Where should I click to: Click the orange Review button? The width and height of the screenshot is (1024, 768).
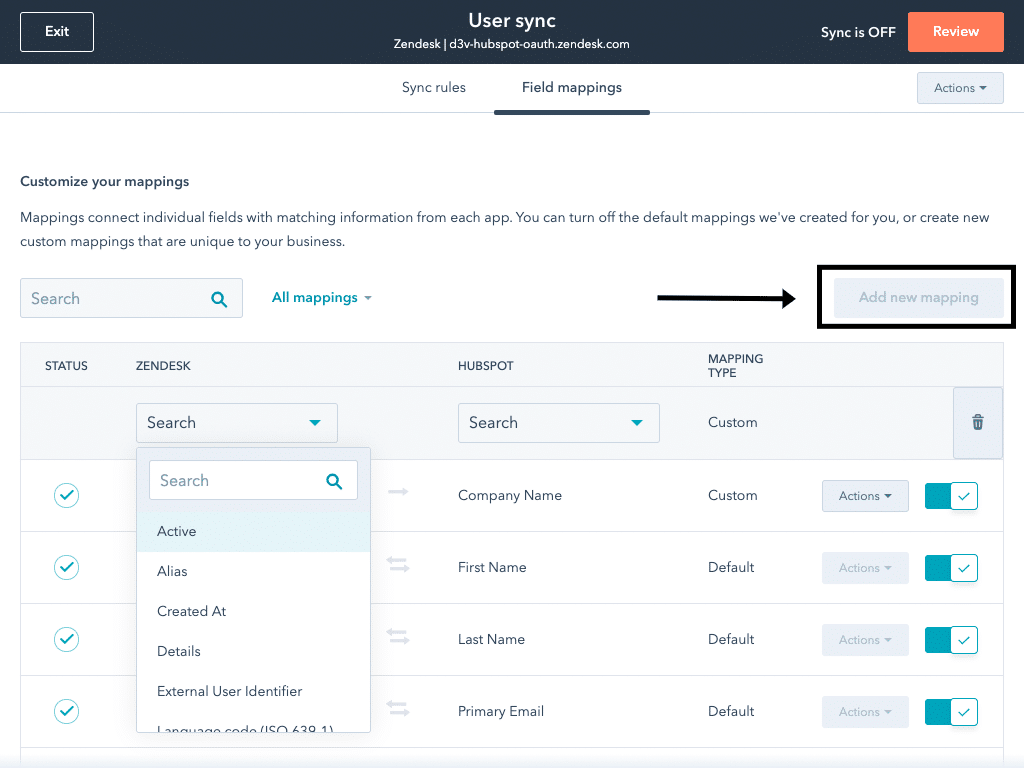[x=955, y=31]
